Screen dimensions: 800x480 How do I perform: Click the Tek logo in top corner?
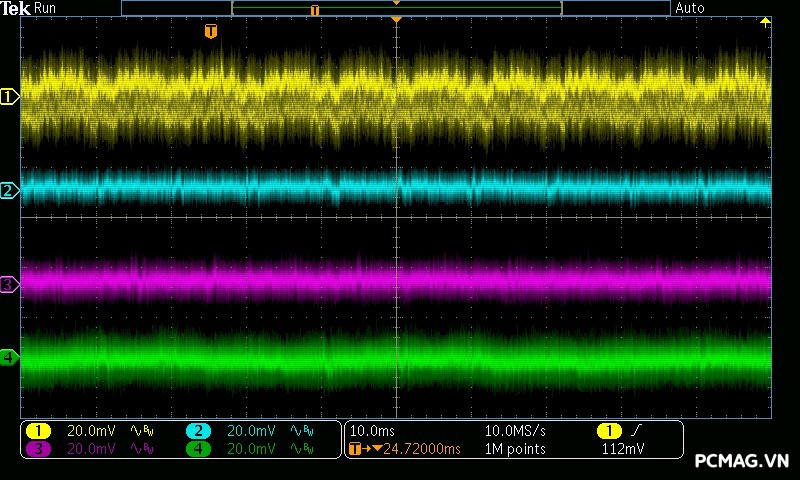click(x=15, y=8)
